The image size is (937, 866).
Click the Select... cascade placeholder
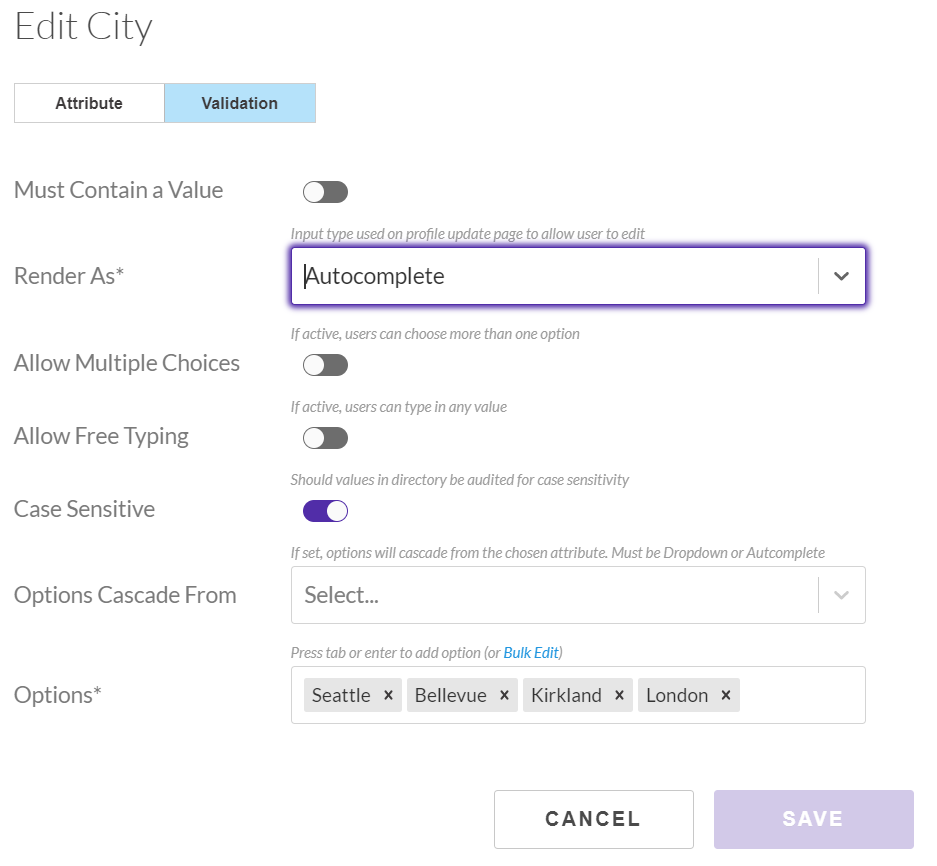341,595
